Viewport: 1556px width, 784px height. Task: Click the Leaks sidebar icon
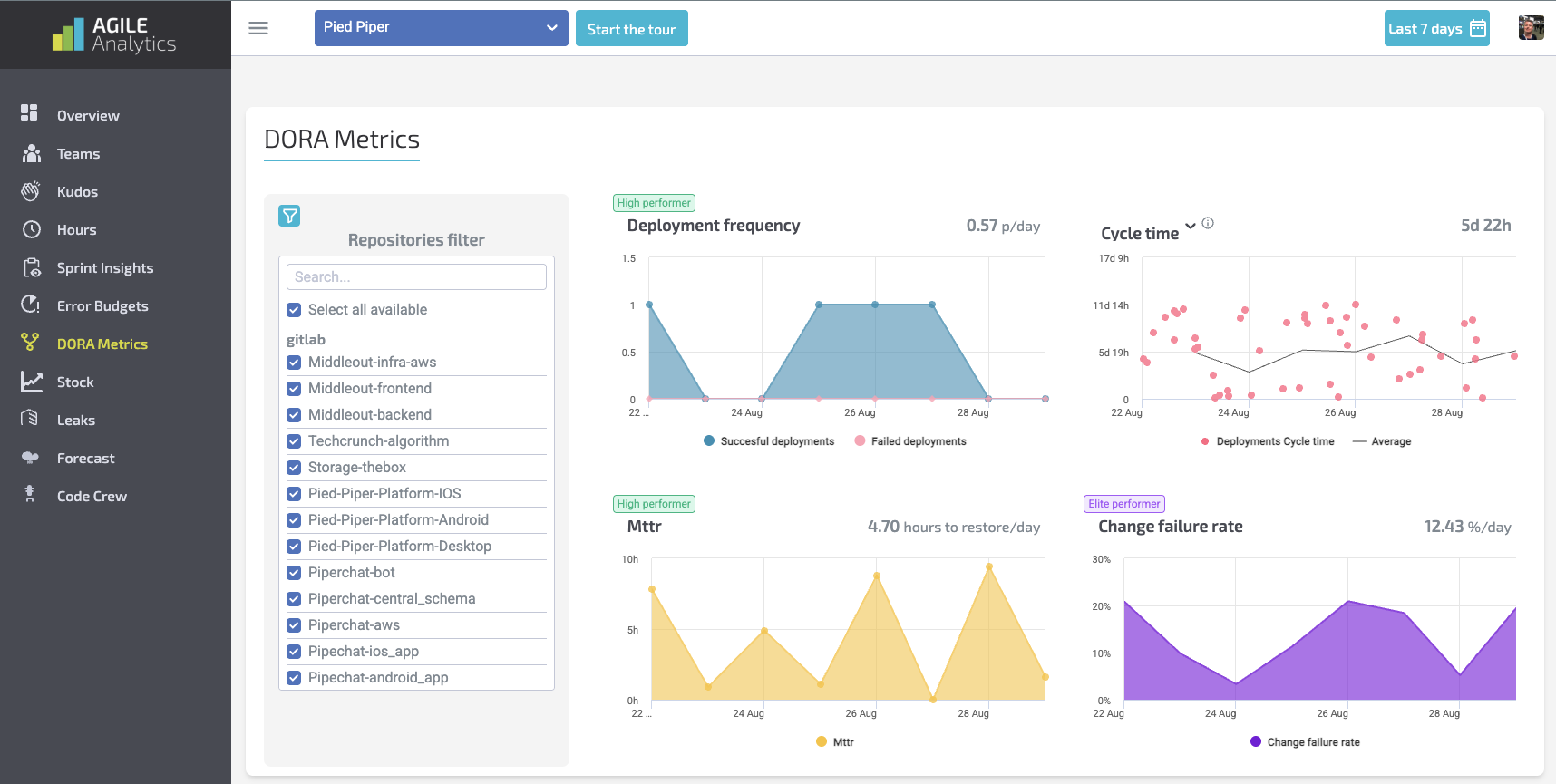[x=31, y=420]
